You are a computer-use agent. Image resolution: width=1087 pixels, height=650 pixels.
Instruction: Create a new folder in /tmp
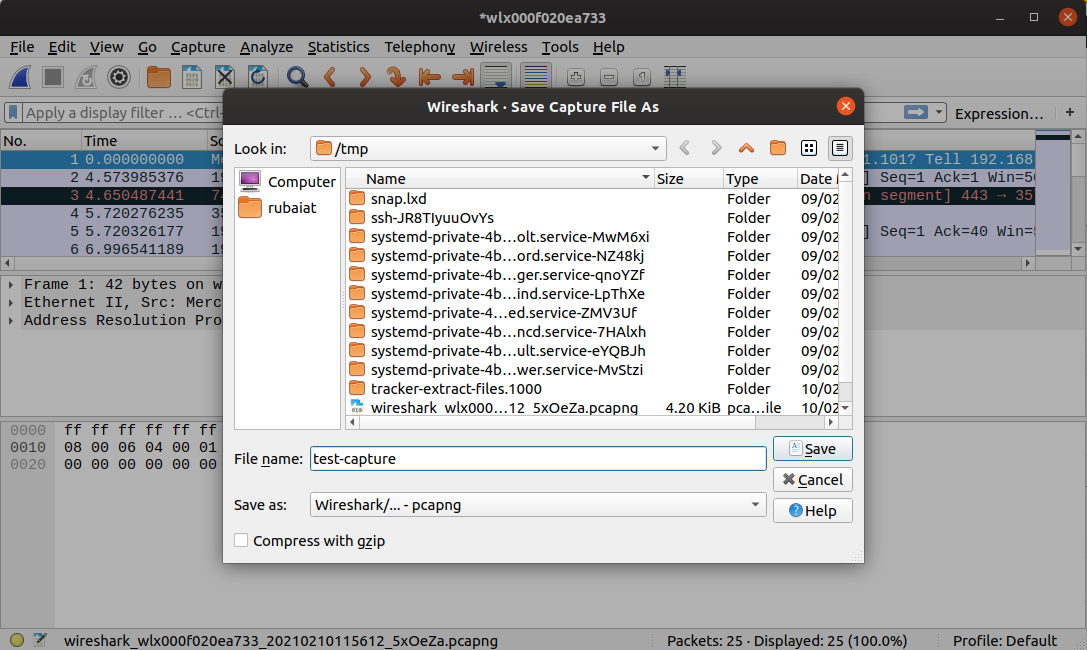(778, 148)
